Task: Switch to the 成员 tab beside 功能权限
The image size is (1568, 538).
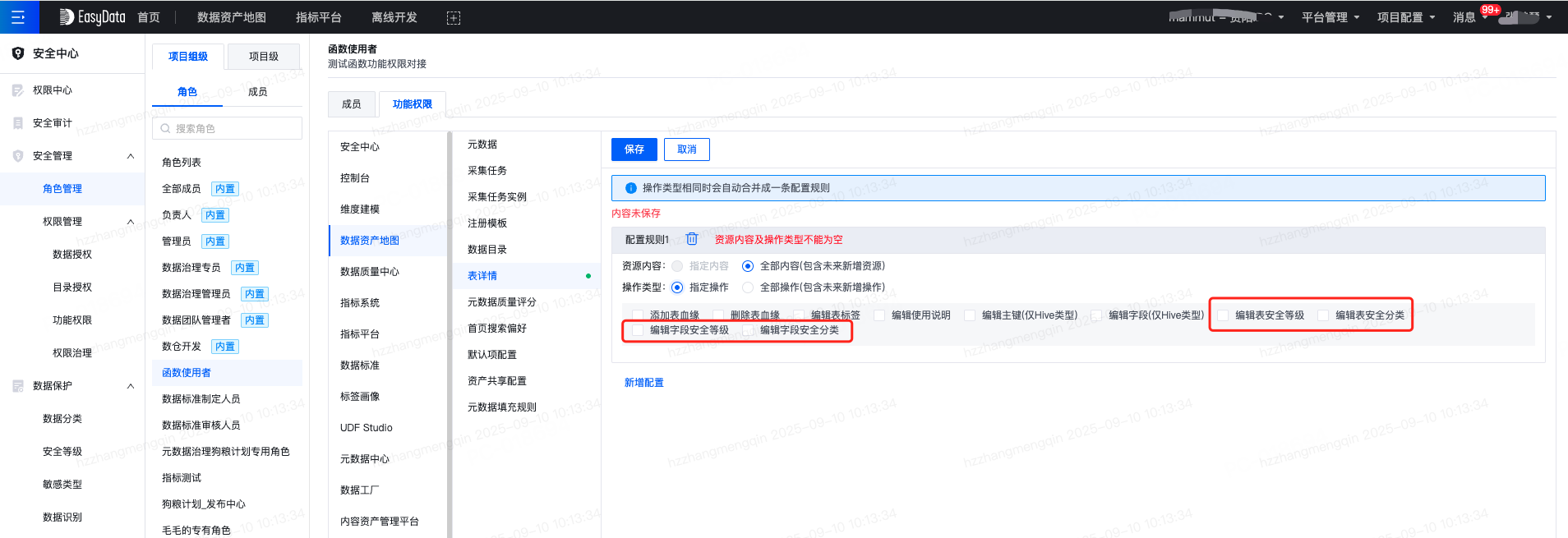Action: pyautogui.click(x=351, y=104)
